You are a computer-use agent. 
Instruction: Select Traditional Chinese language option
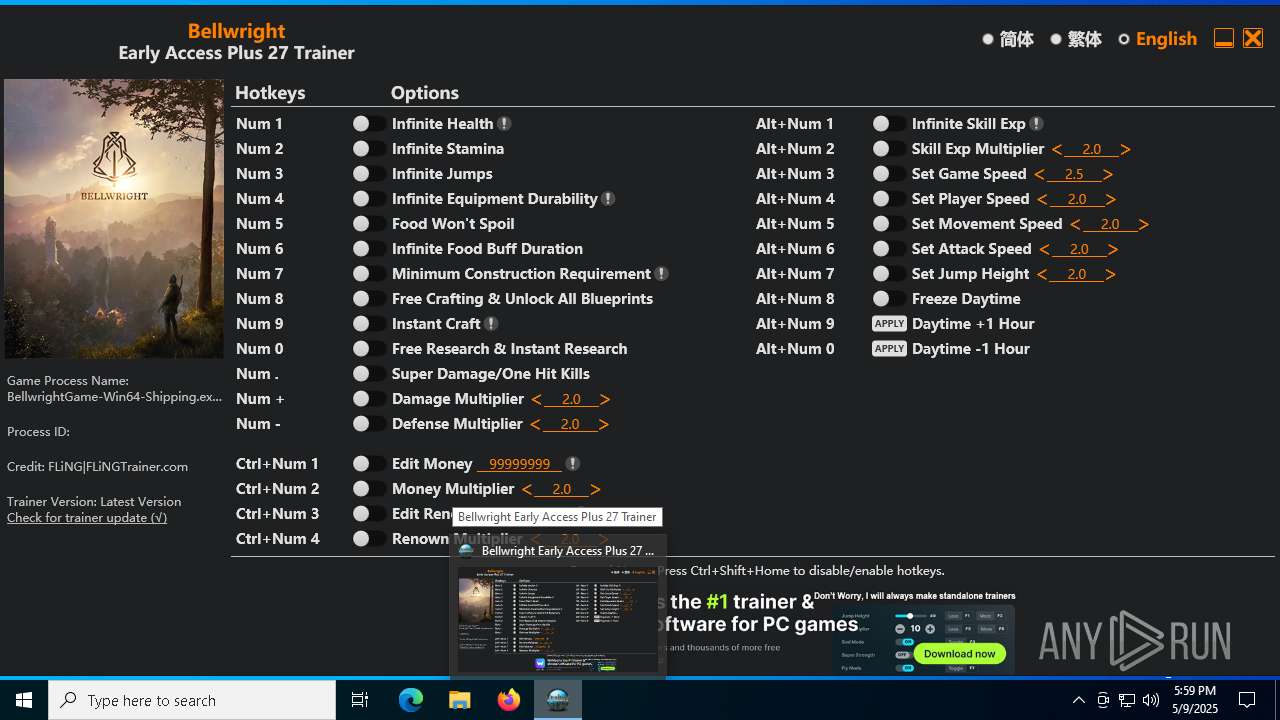pyautogui.click(x=1075, y=39)
